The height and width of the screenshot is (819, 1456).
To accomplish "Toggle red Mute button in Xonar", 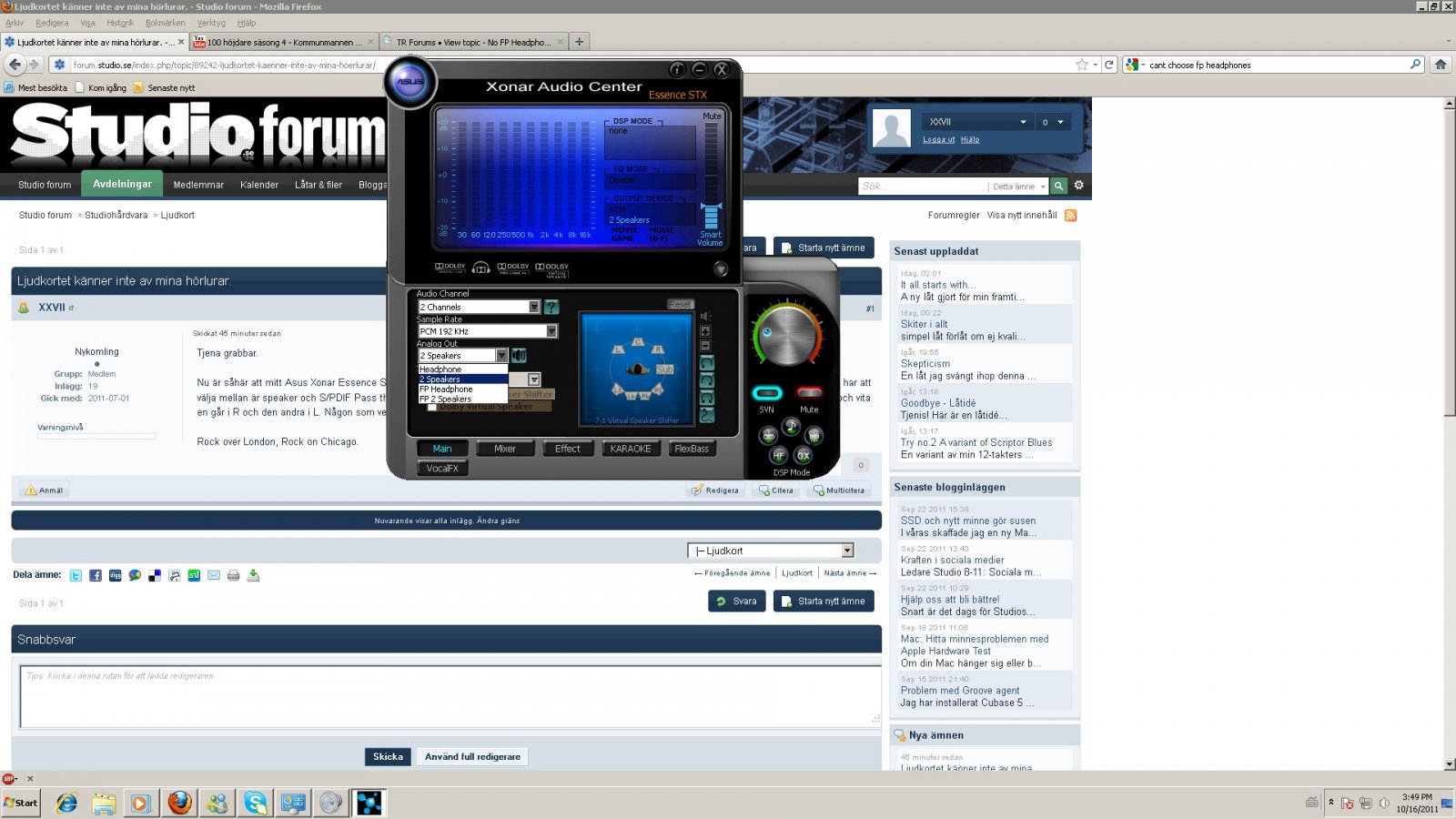I will coord(809,393).
